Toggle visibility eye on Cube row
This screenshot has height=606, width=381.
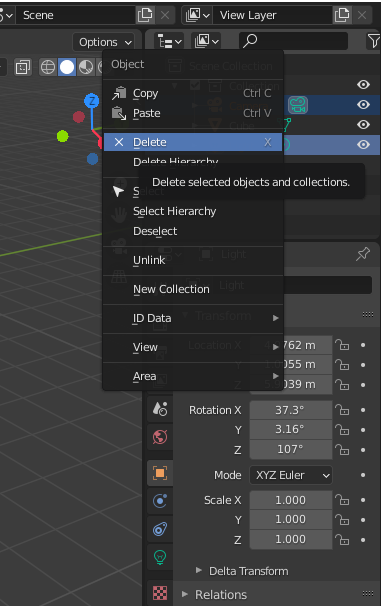point(363,125)
